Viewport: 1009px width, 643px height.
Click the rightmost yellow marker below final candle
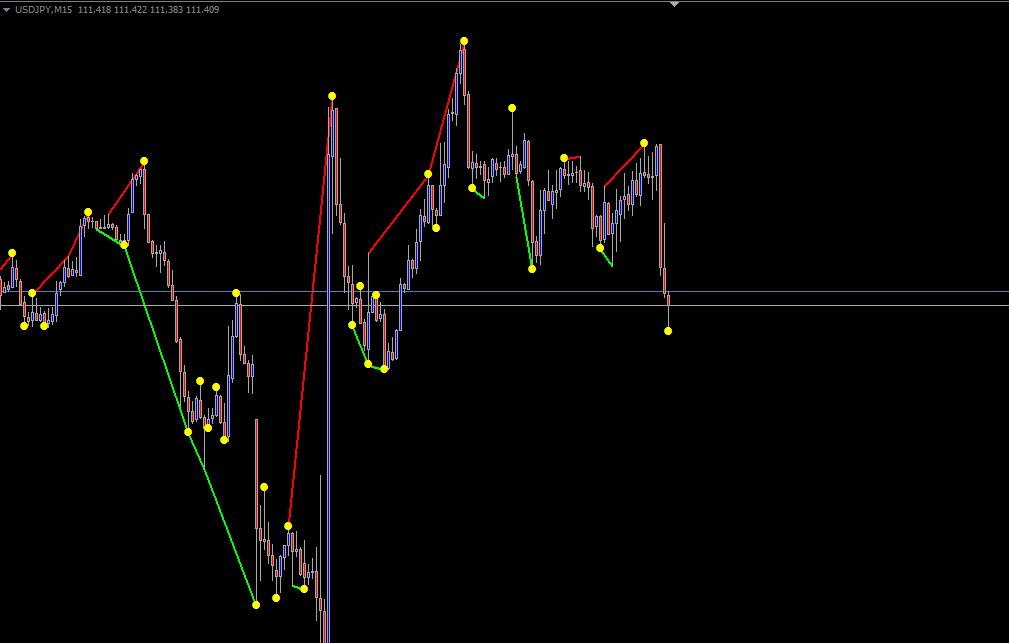coord(668,330)
